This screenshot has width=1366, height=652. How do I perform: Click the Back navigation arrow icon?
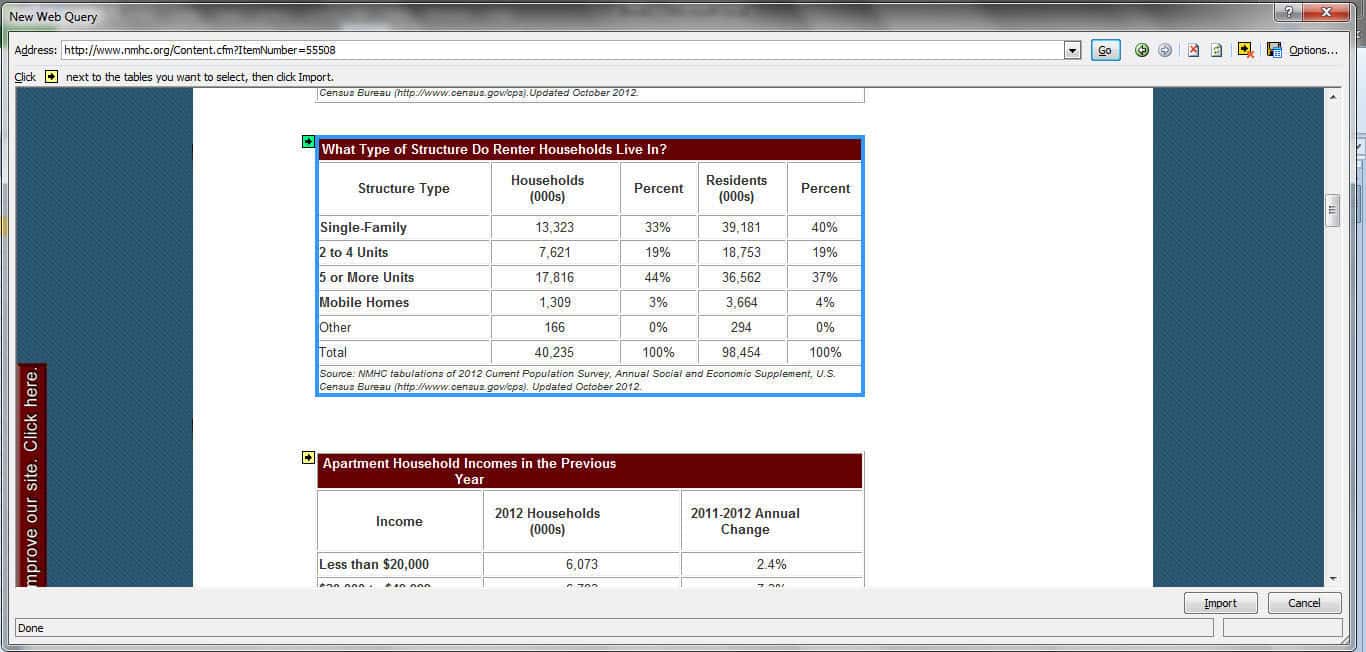(1141, 50)
